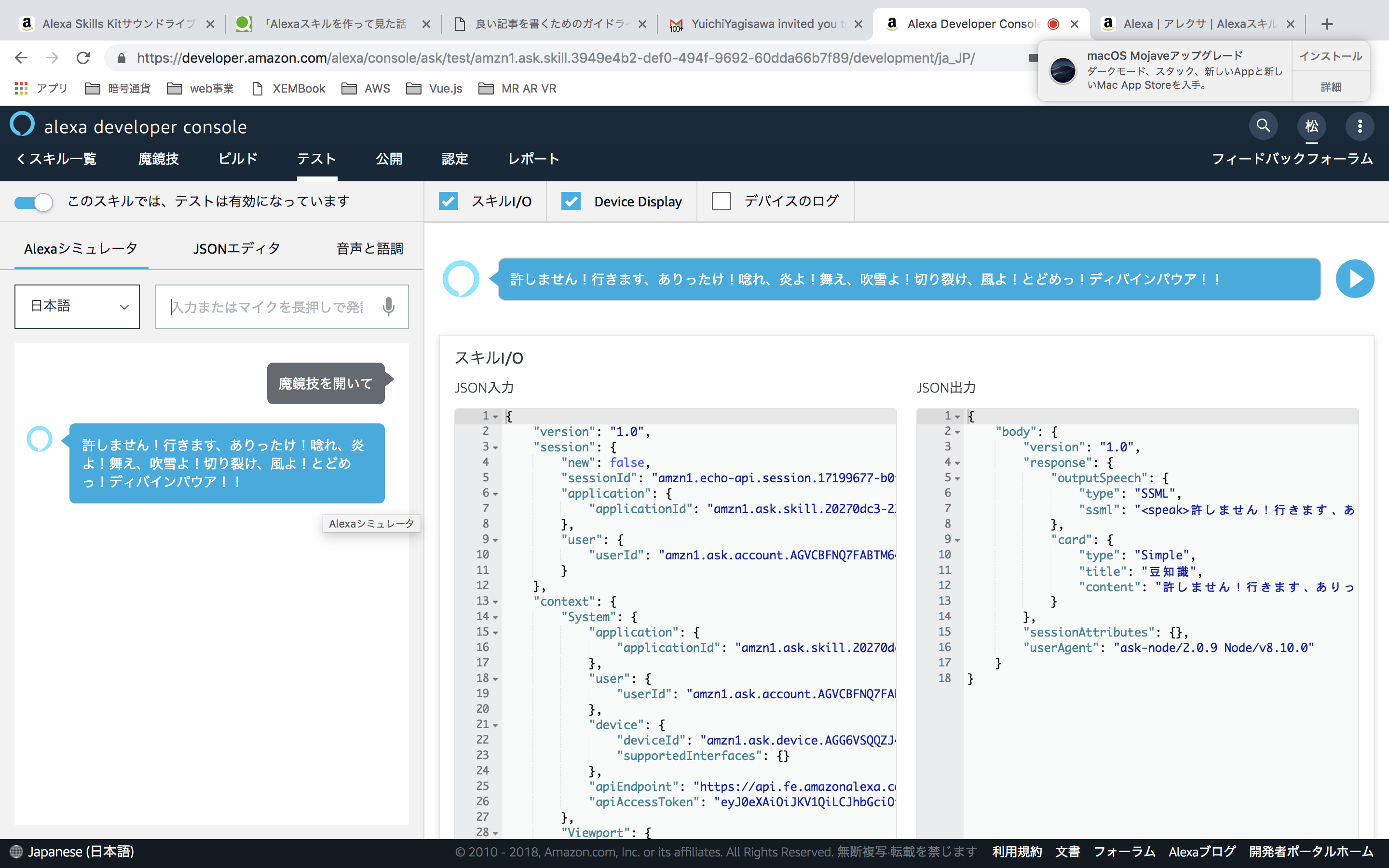Switch to the 音声と語調 tab
Image resolution: width=1389 pixels, height=868 pixels.
pyautogui.click(x=368, y=248)
